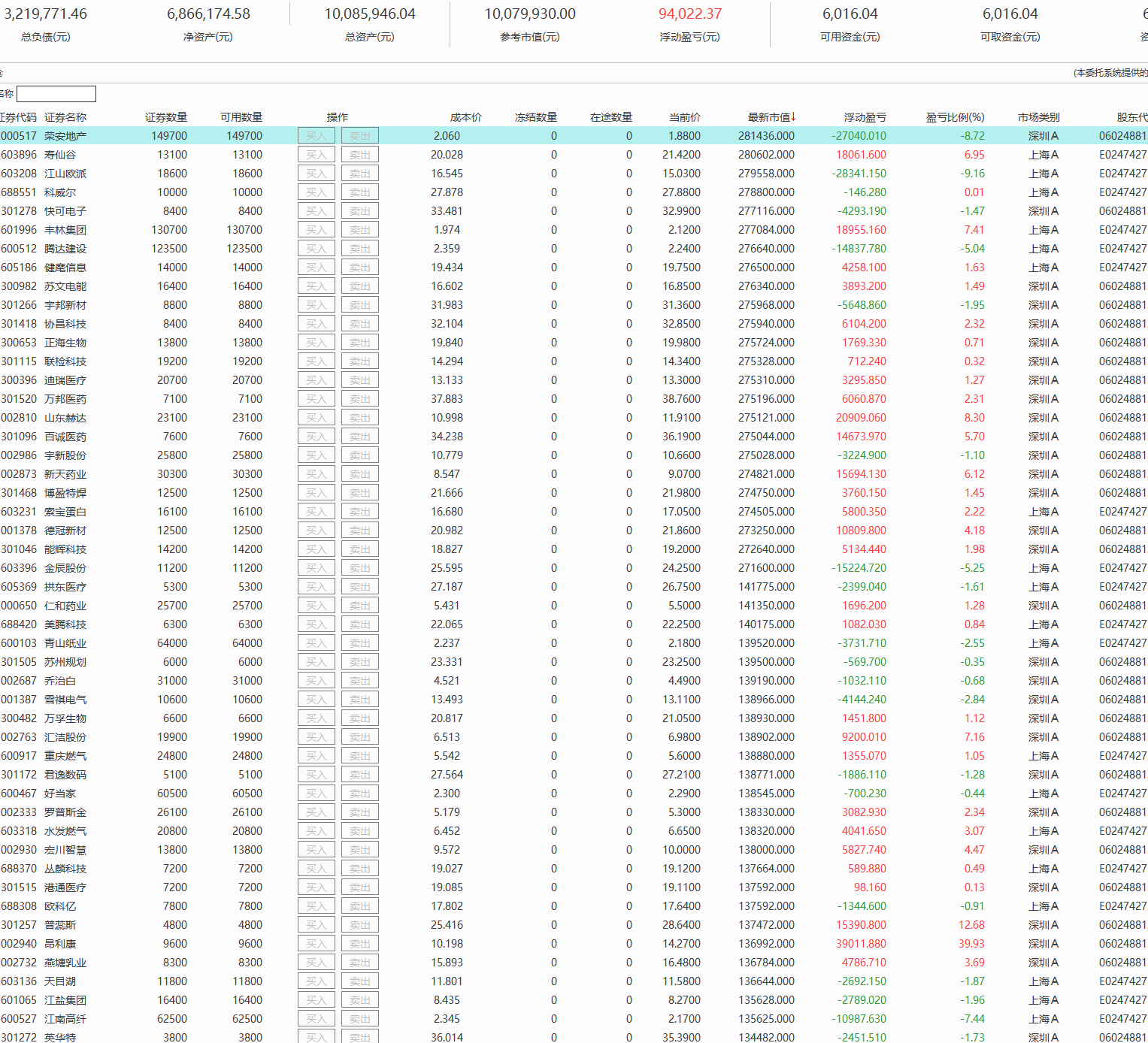Click 买入 button for 寿仙谷 row
The image size is (1148, 1043).
[316, 155]
